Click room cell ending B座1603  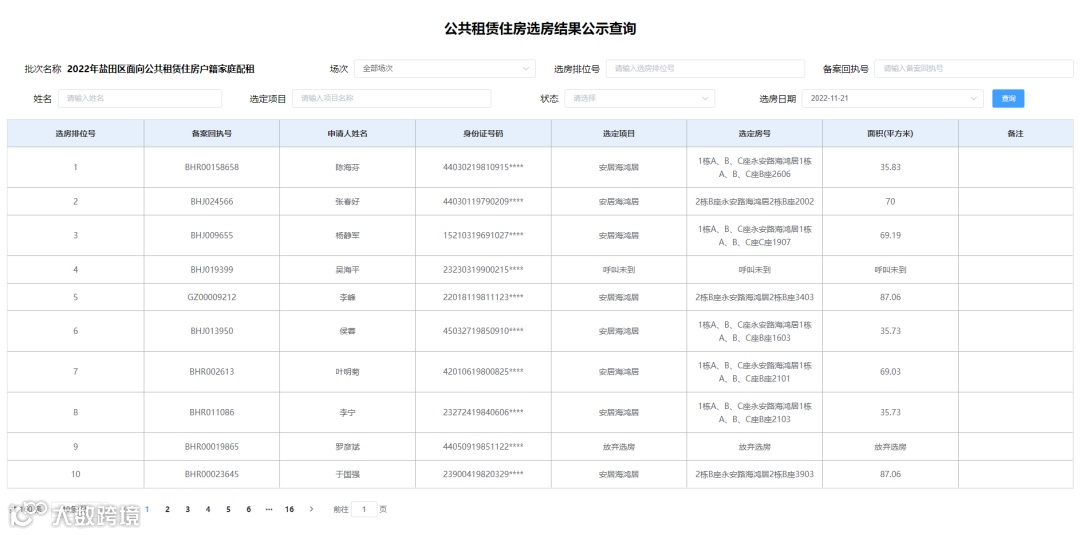pyautogui.click(x=754, y=331)
